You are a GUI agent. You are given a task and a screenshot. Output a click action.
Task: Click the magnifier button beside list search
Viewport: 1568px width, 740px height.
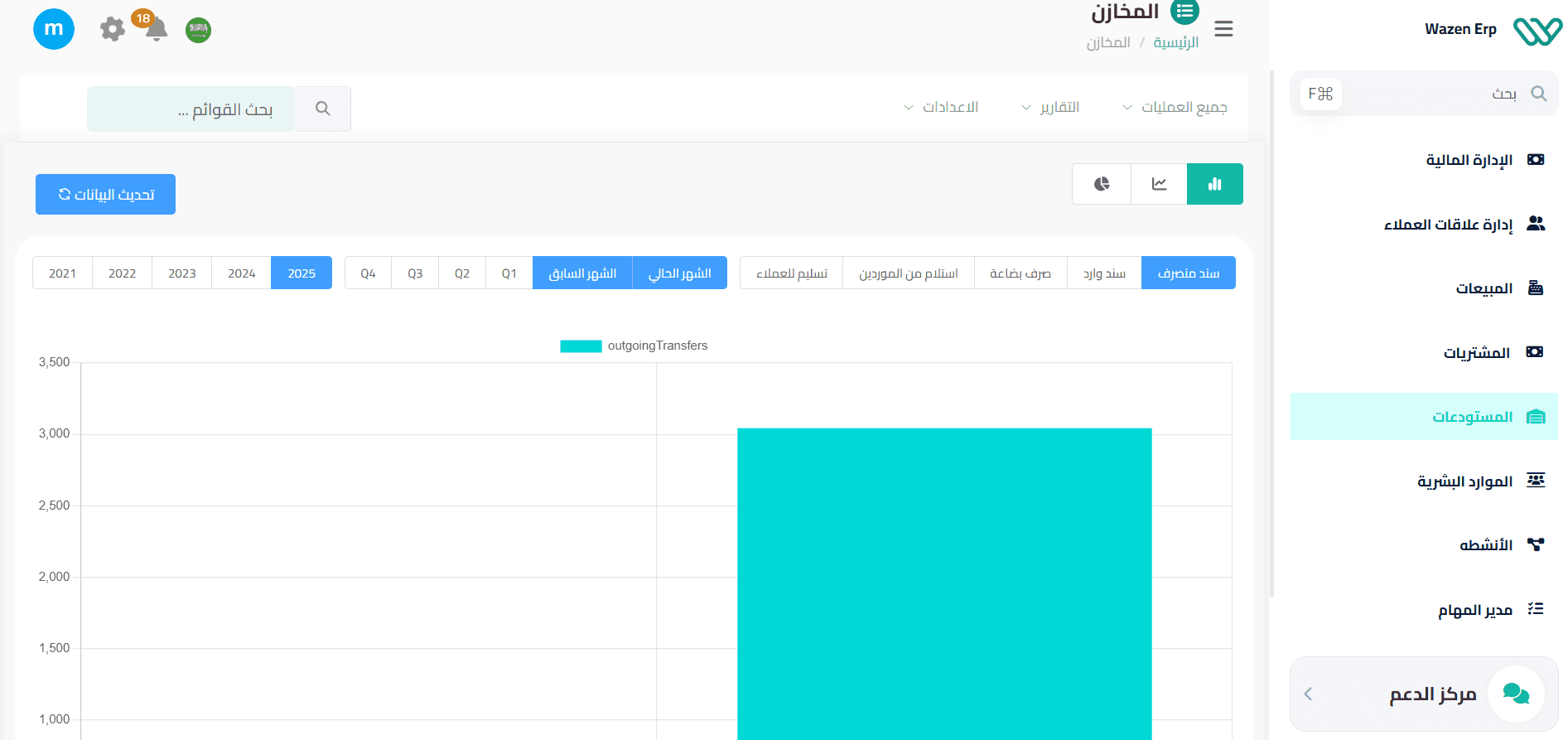323,109
